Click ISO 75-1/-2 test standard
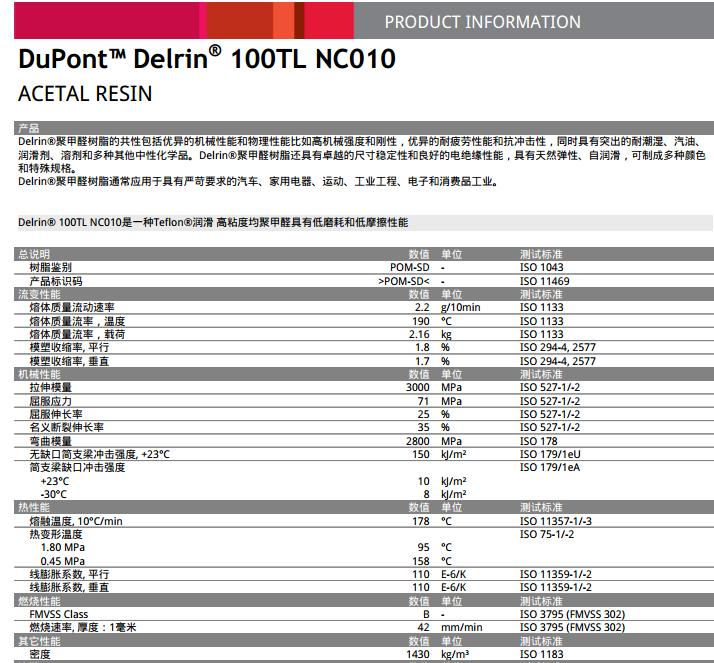The width and height of the screenshot is (714, 663). (x=547, y=535)
